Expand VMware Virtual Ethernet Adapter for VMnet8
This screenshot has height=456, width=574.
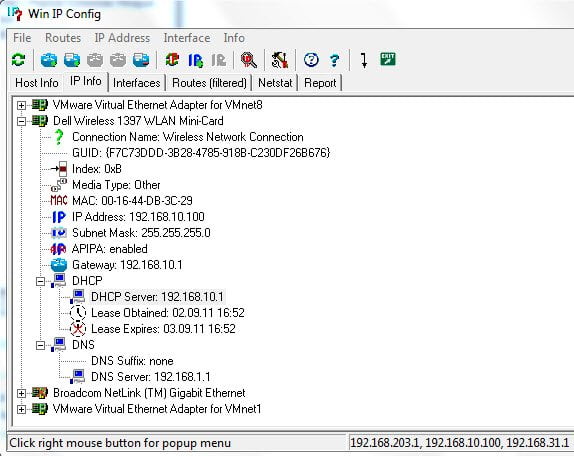click(x=22, y=105)
